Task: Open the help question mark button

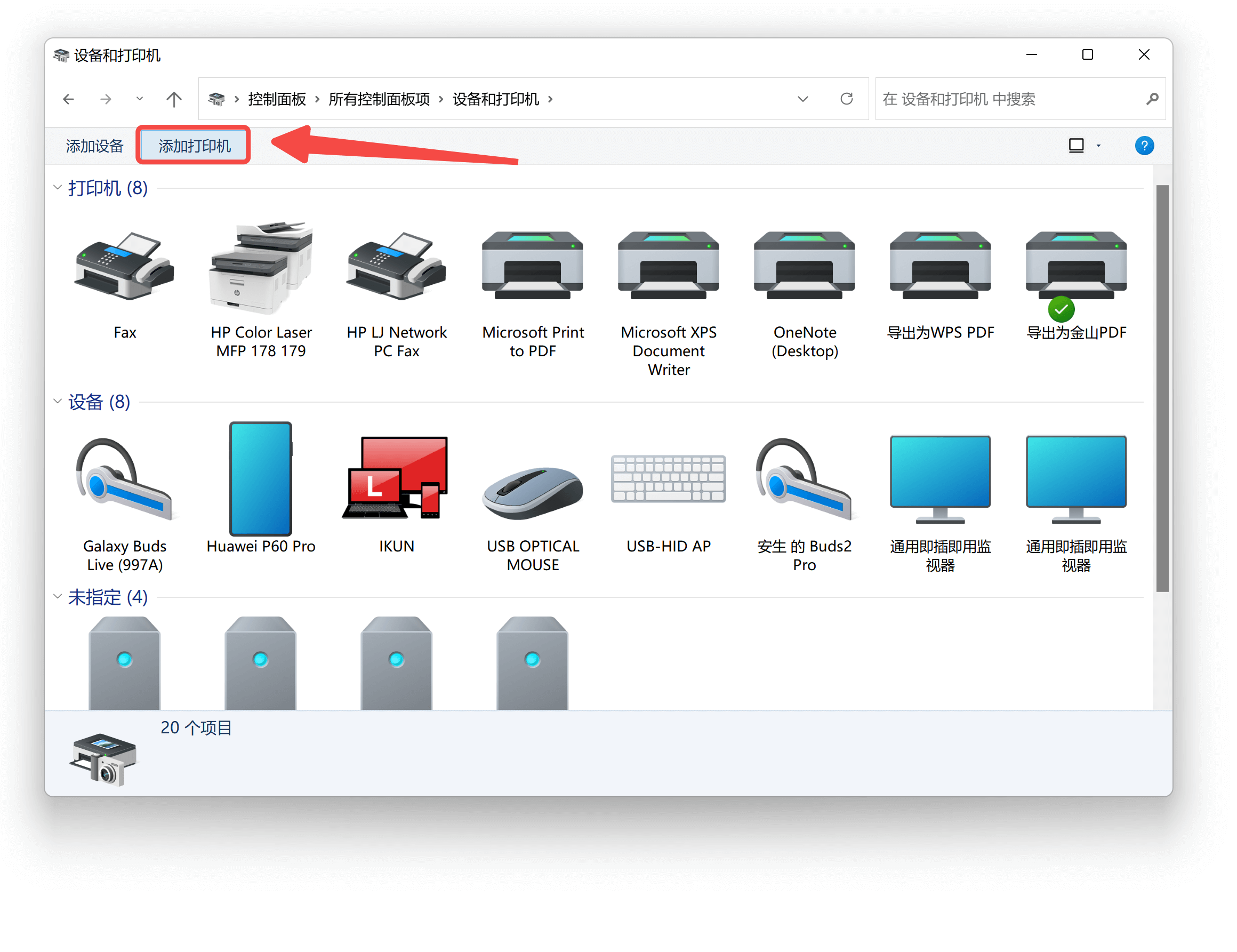Action: pos(1144,146)
